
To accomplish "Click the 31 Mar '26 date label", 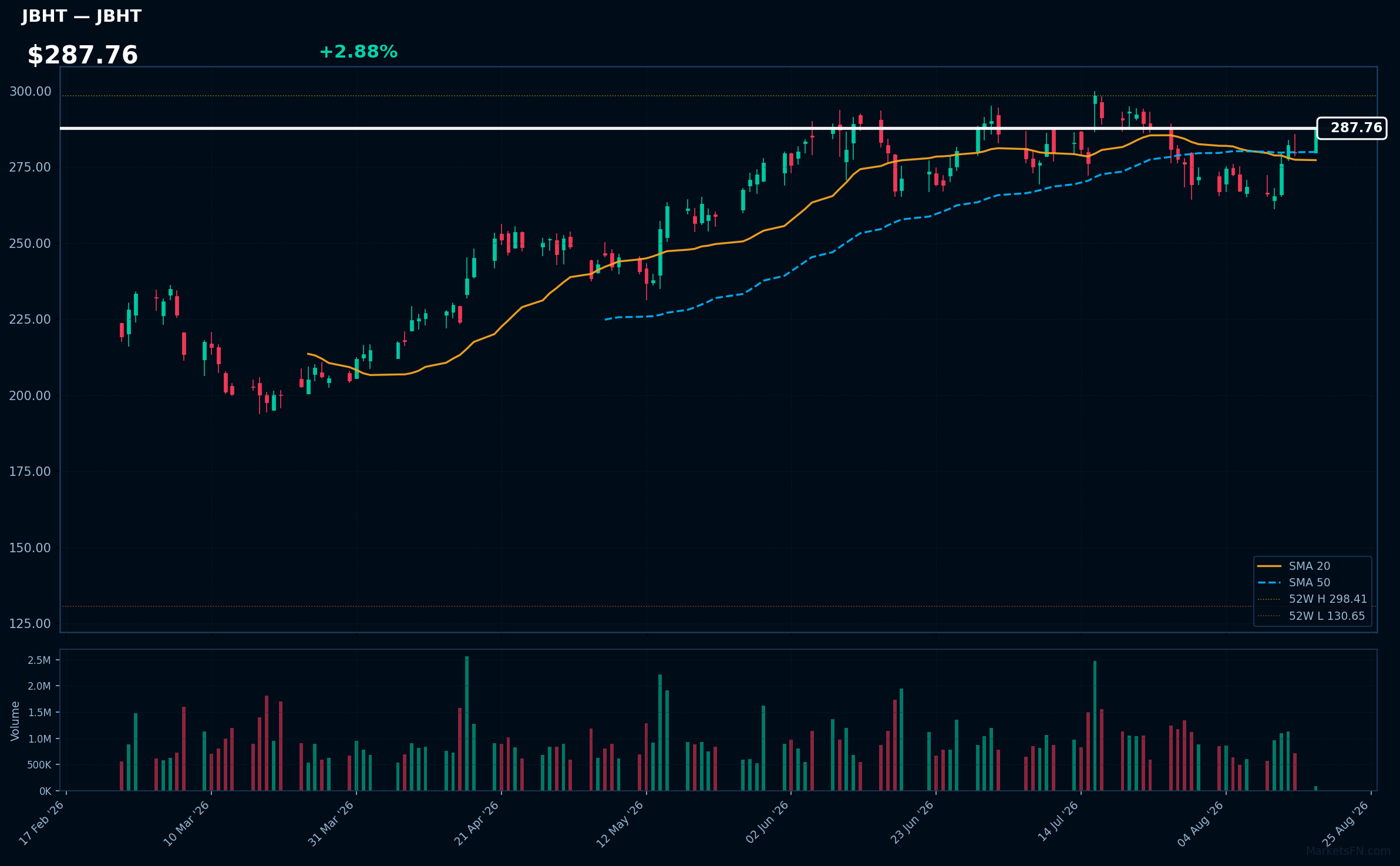I will pos(331,823).
